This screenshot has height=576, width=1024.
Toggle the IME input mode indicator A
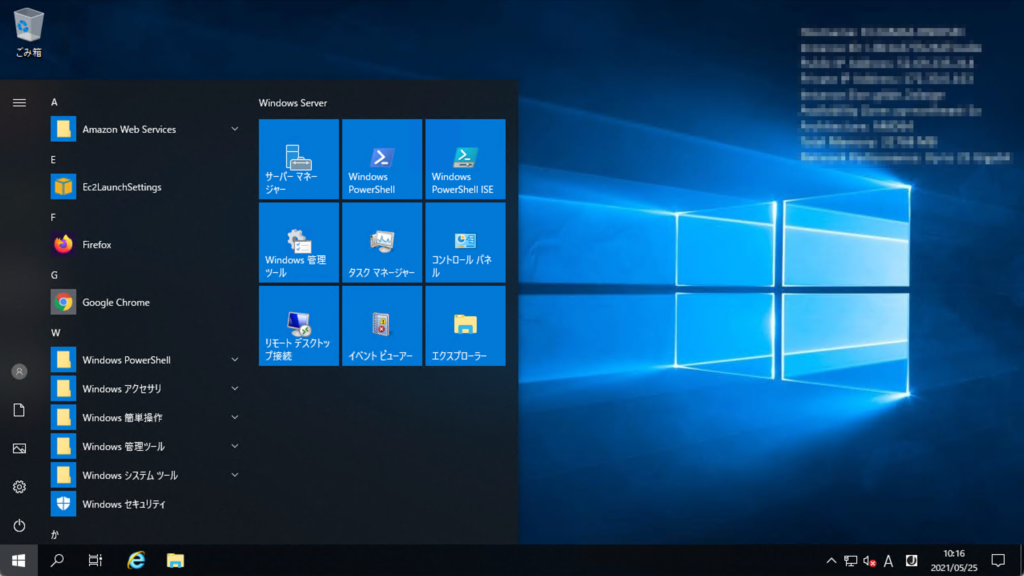tap(888, 560)
